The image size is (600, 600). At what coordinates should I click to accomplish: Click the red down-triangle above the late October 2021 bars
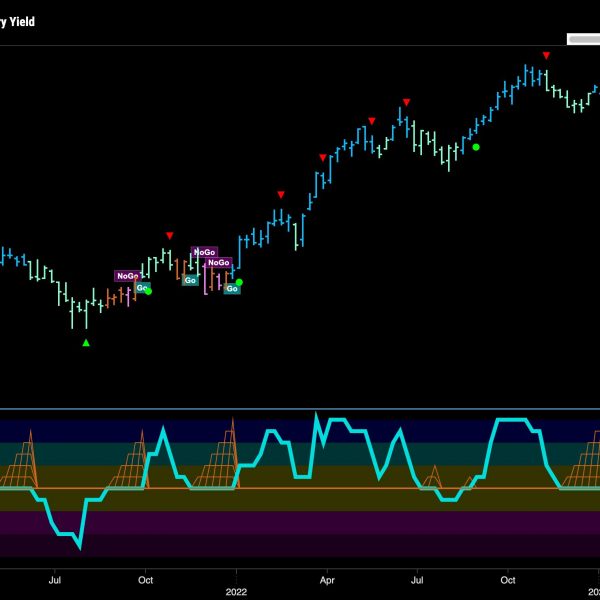coord(170,236)
